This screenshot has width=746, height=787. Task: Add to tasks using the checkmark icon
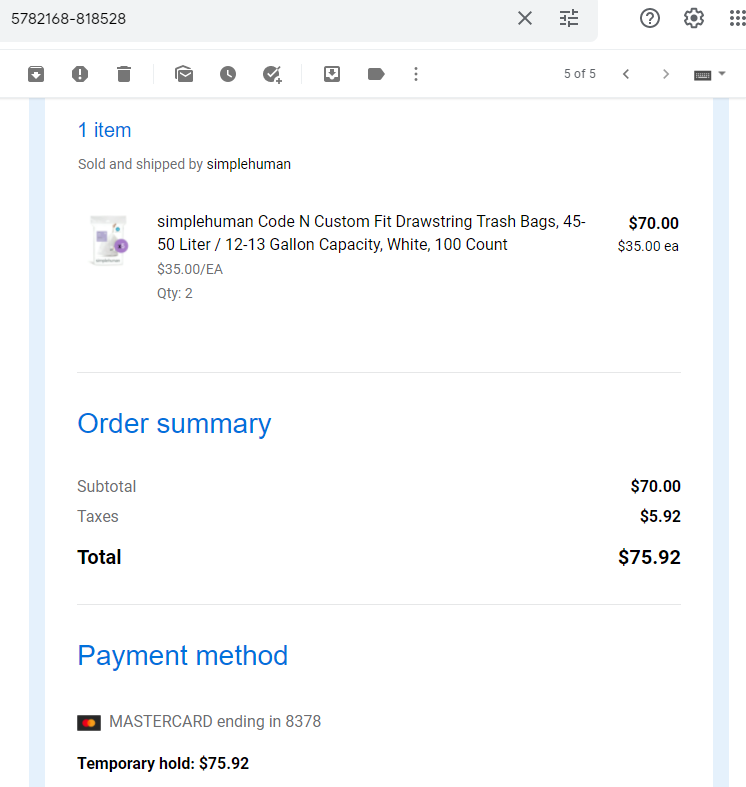click(x=272, y=74)
